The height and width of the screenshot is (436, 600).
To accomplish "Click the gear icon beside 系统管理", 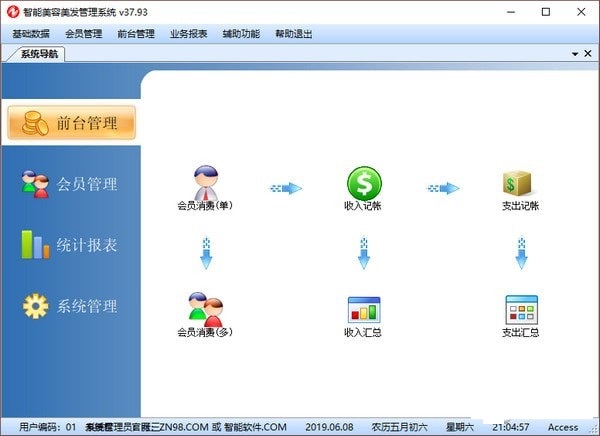I will pos(36,306).
